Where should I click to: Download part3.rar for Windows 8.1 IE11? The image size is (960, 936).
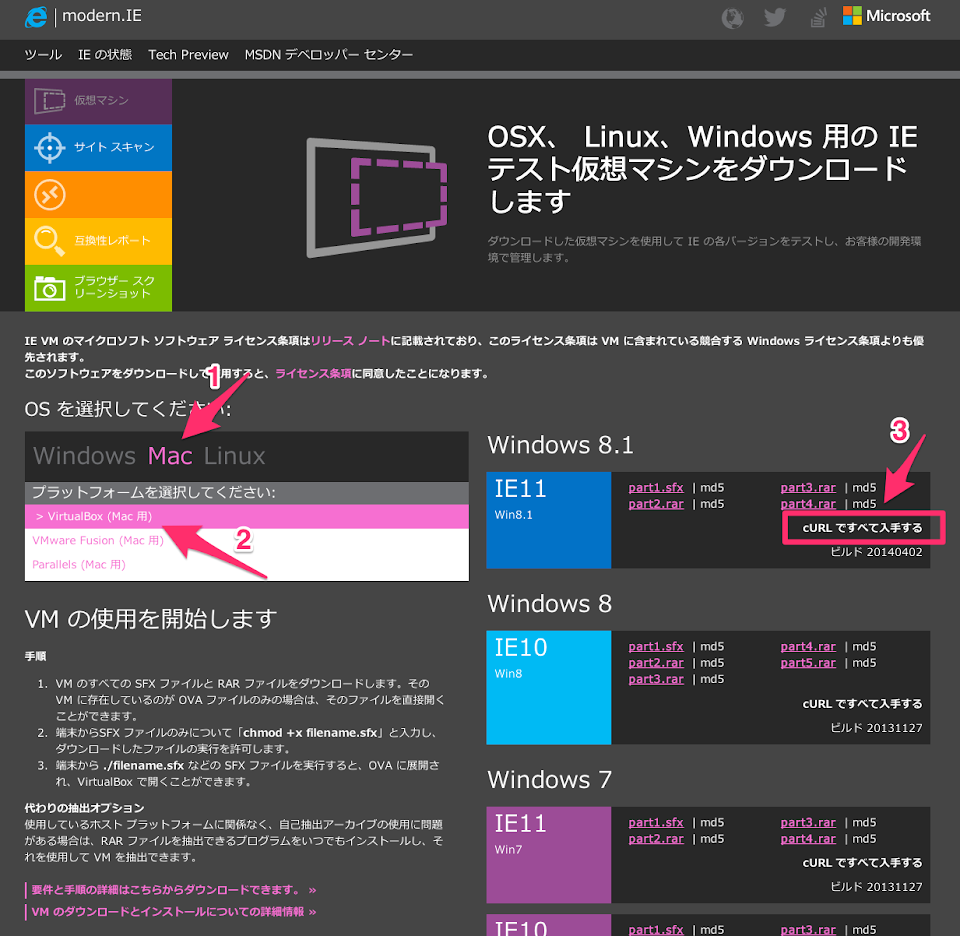click(x=808, y=488)
